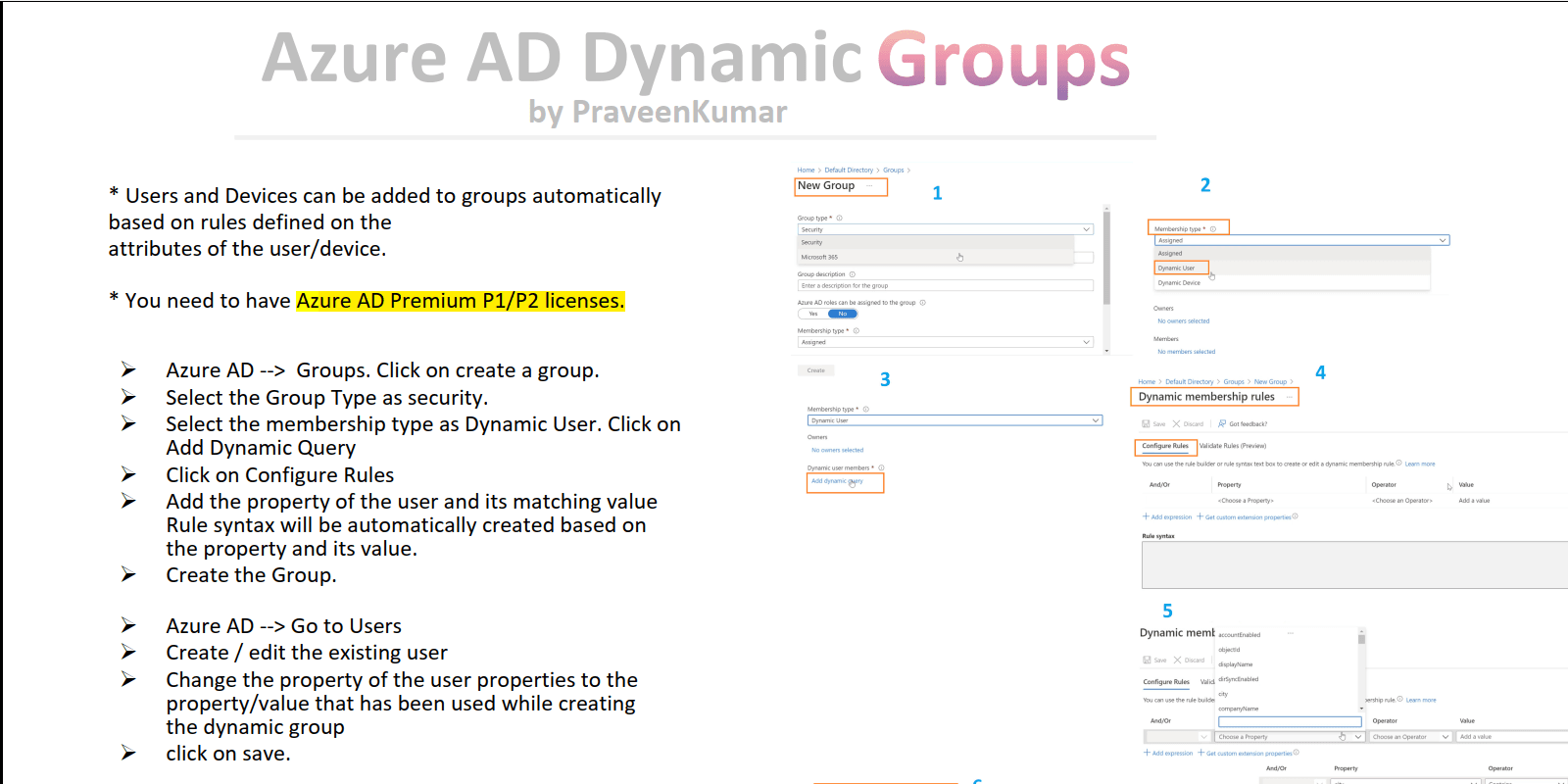Viewport: 1568px width, 784px height.
Task: Click the Add dynamic query link
Action: (836, 481)
